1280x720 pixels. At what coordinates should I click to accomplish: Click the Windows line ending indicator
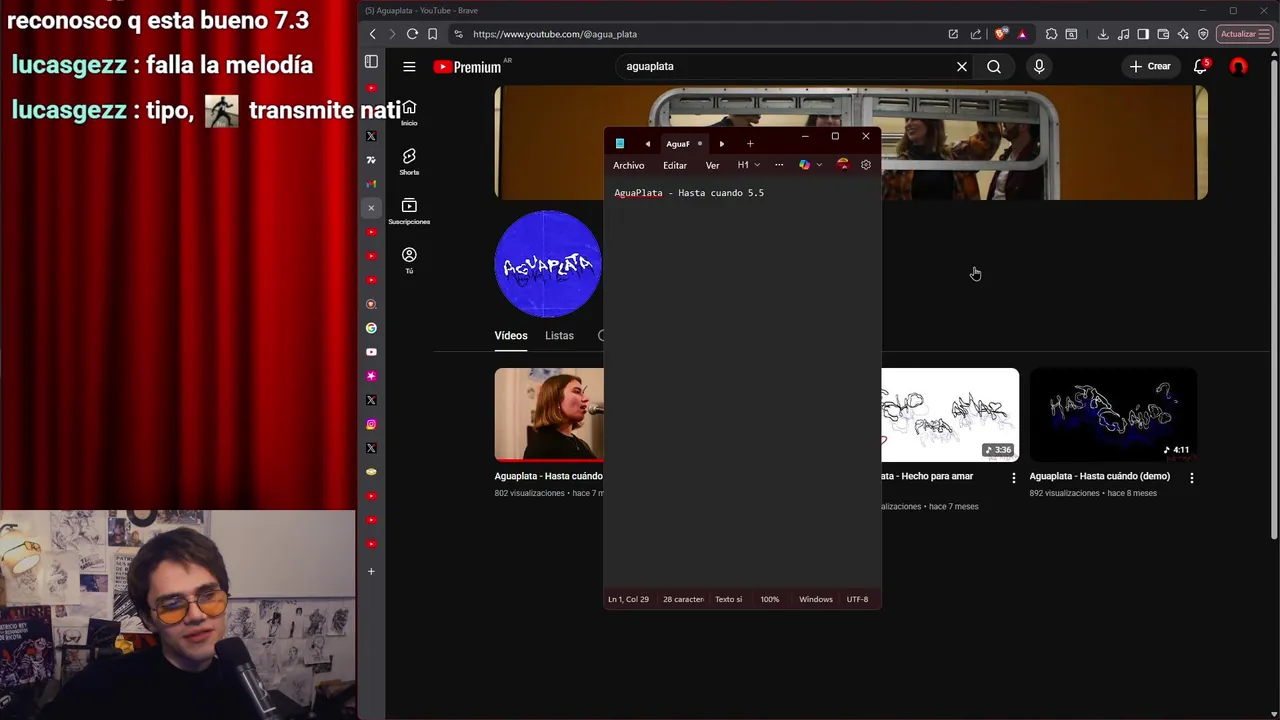[816, 599]
